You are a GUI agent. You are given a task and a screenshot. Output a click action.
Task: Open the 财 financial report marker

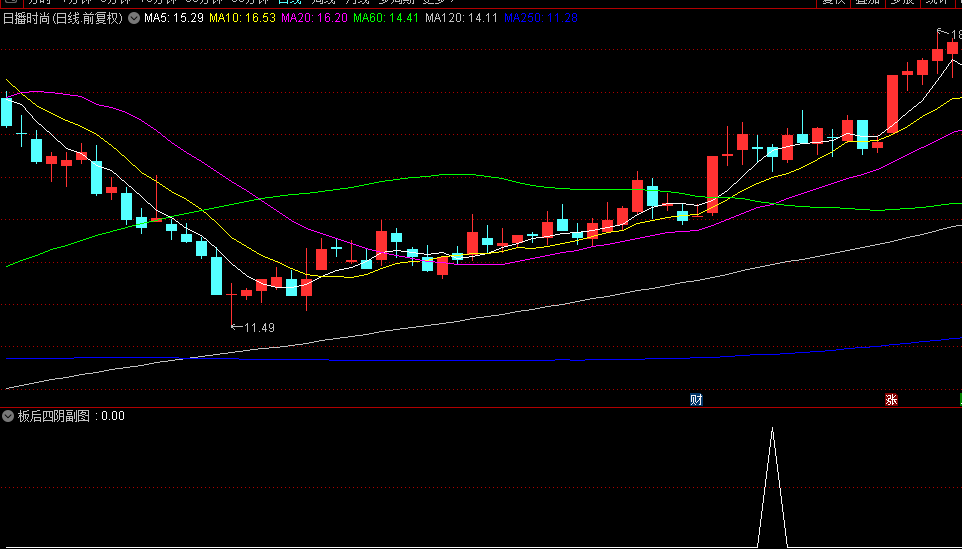tap(696, 400)
